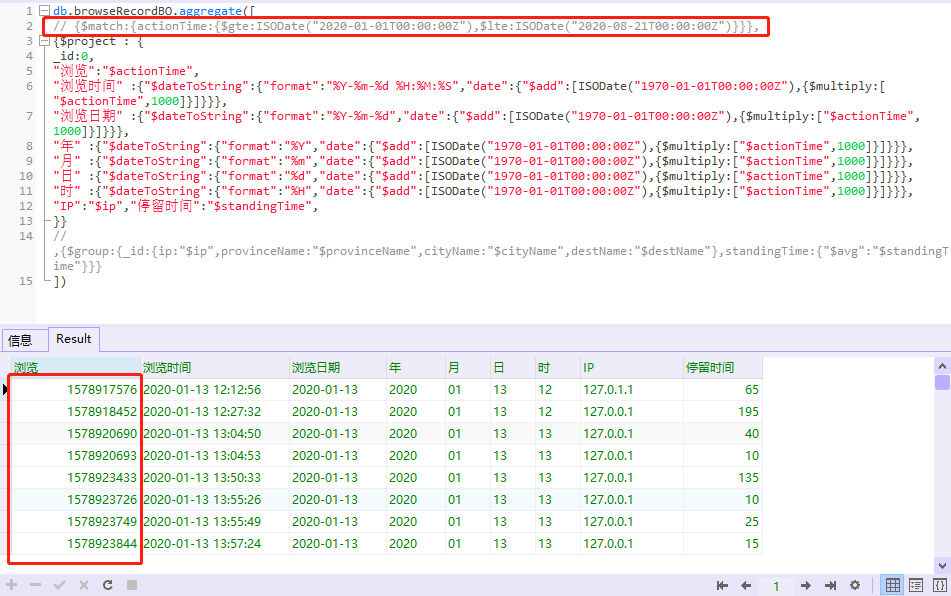This screenshot has width=951, height=596.
Task: Click the add record plus icon
Action: (12, 585)
